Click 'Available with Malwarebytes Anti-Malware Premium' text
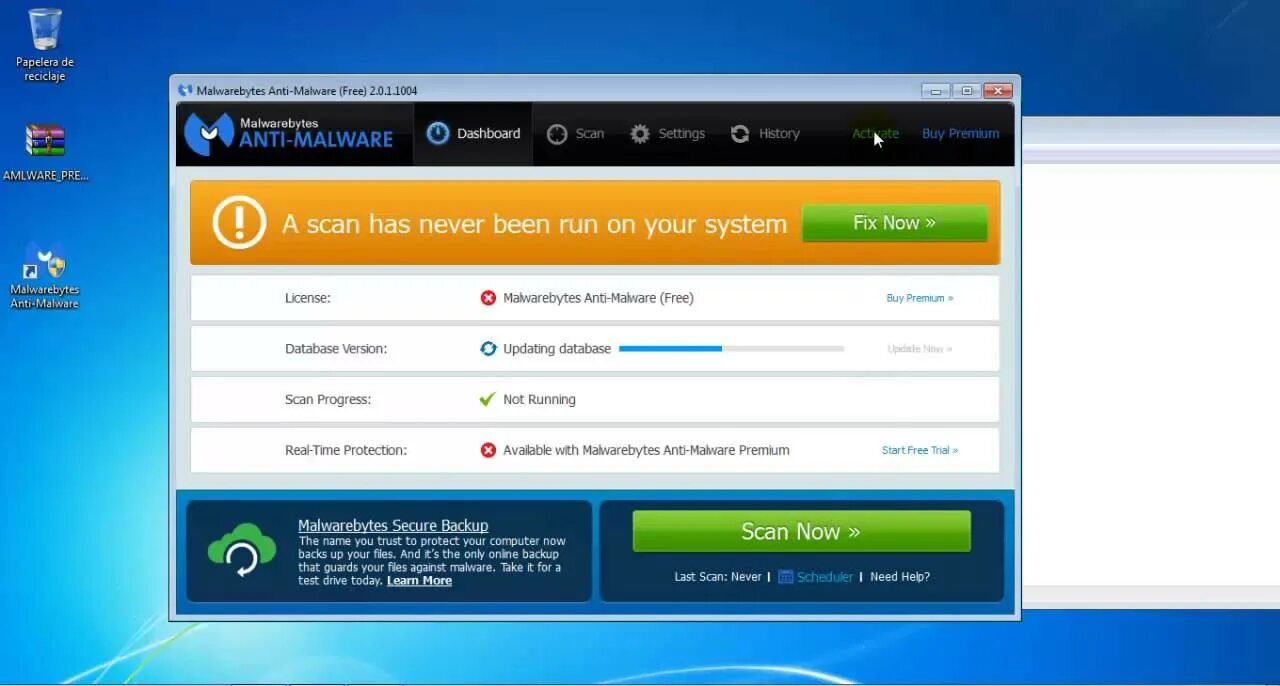1280x686 pixels. point(646,450)
